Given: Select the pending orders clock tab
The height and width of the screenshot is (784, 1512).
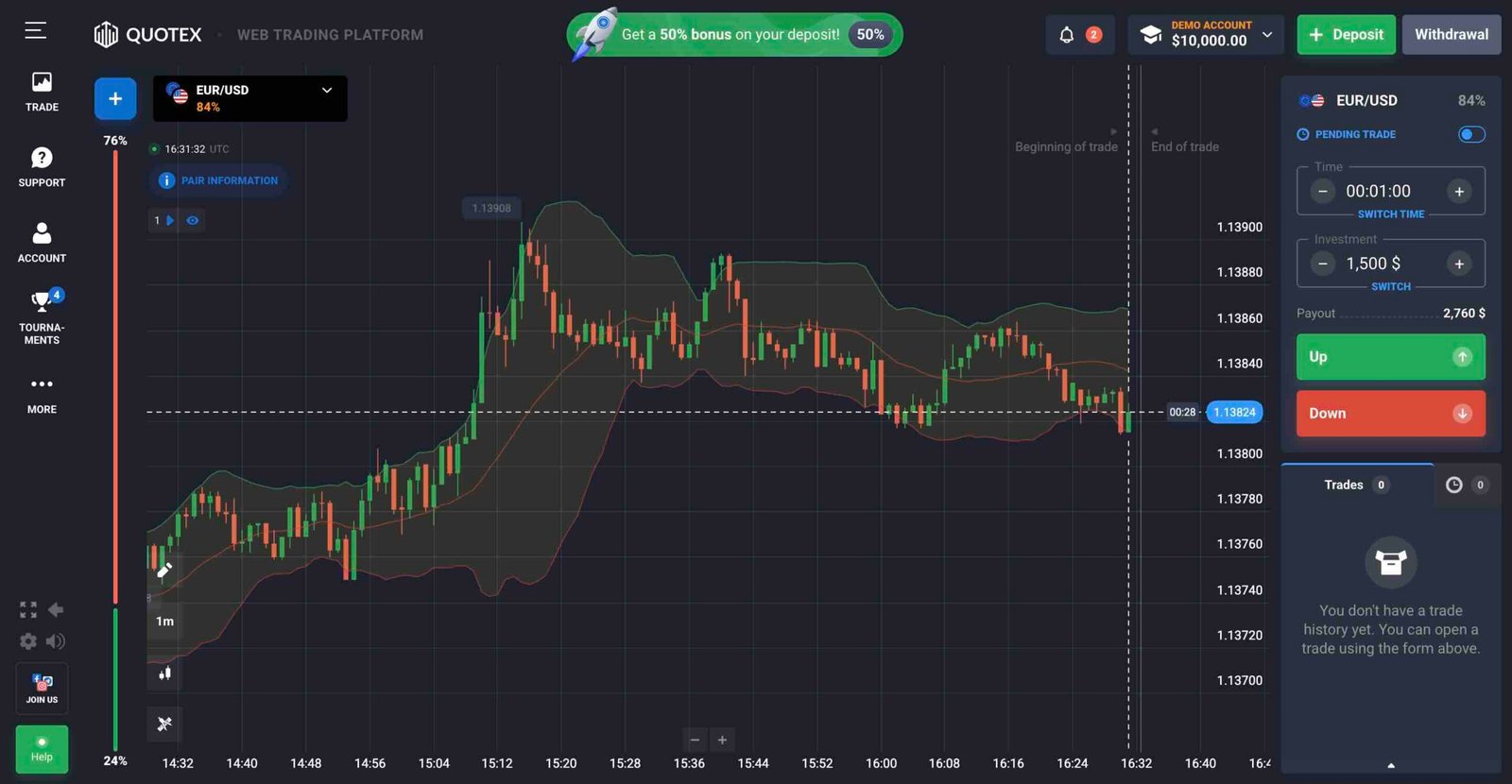Looking at the screenshot, I should tap(1467, 486).
